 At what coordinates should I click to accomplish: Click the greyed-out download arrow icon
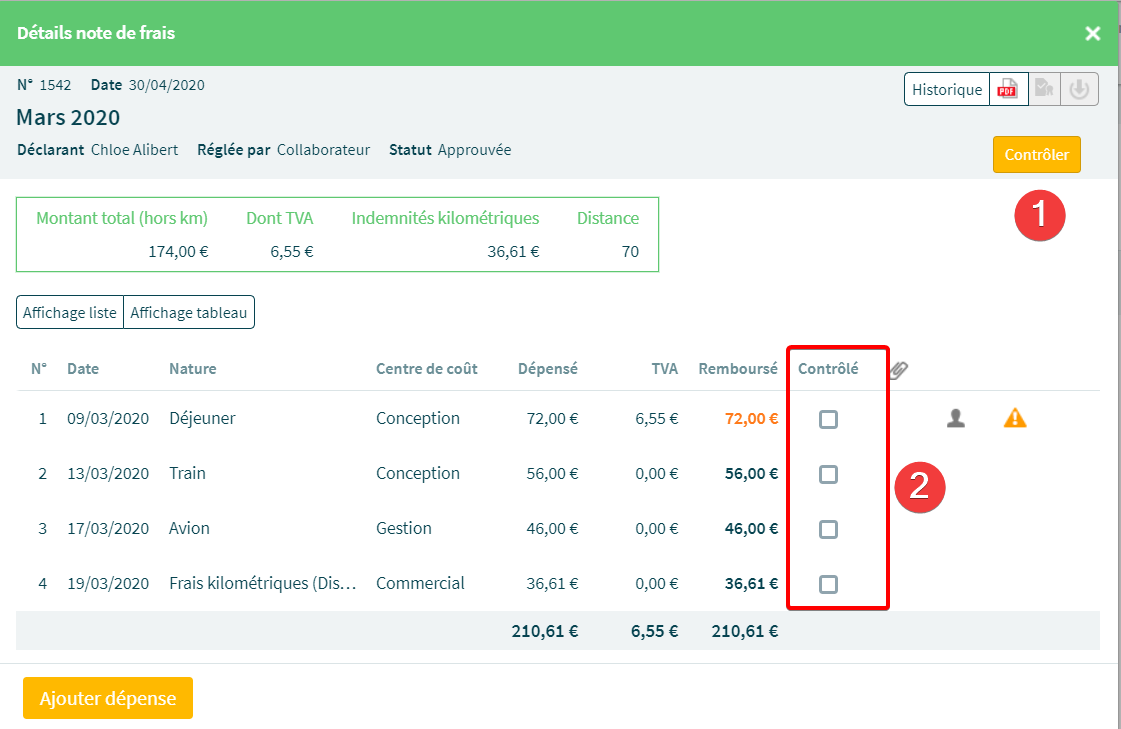(1078, 89)
